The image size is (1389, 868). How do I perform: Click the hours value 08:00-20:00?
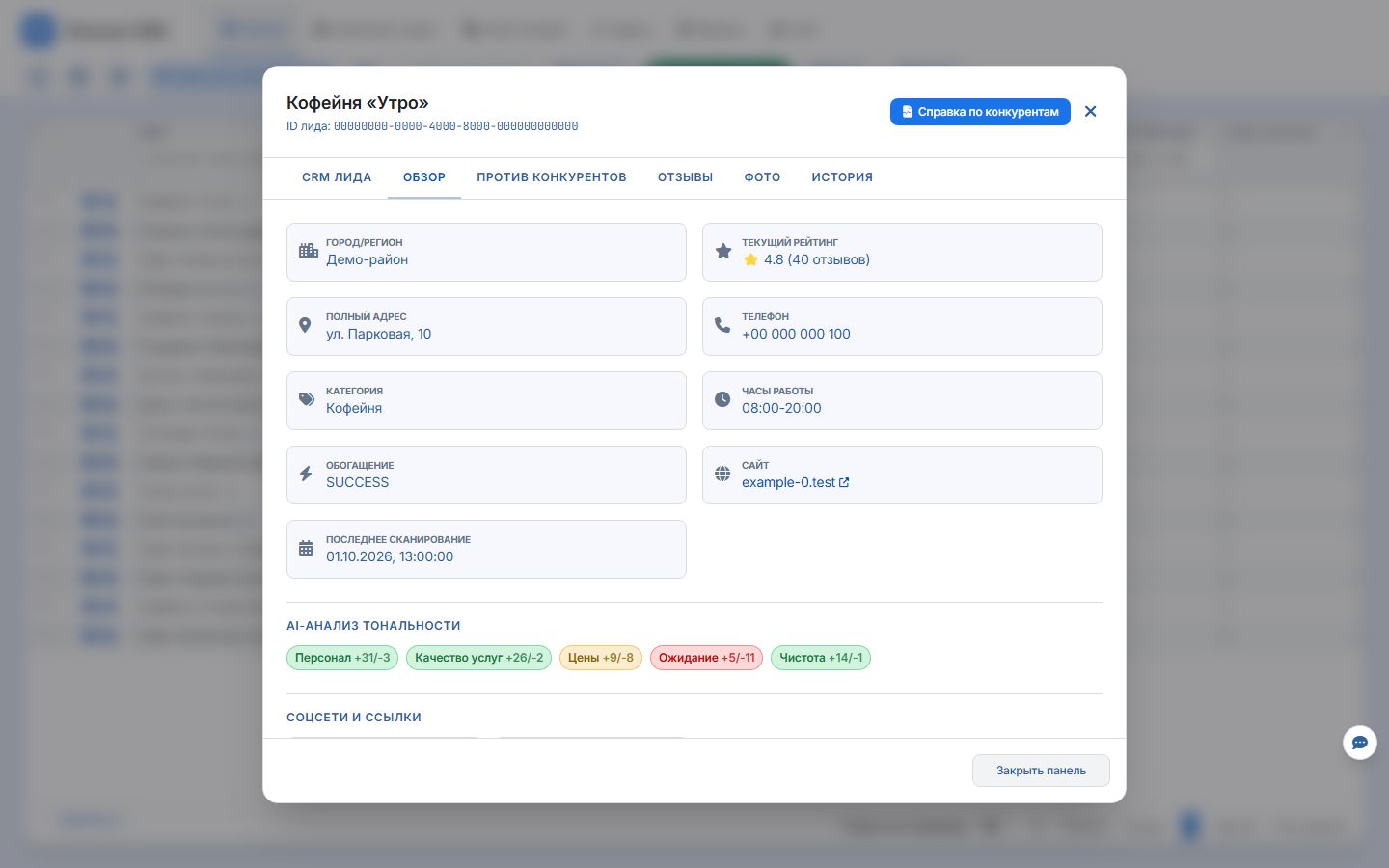click(x=781, y=408)
